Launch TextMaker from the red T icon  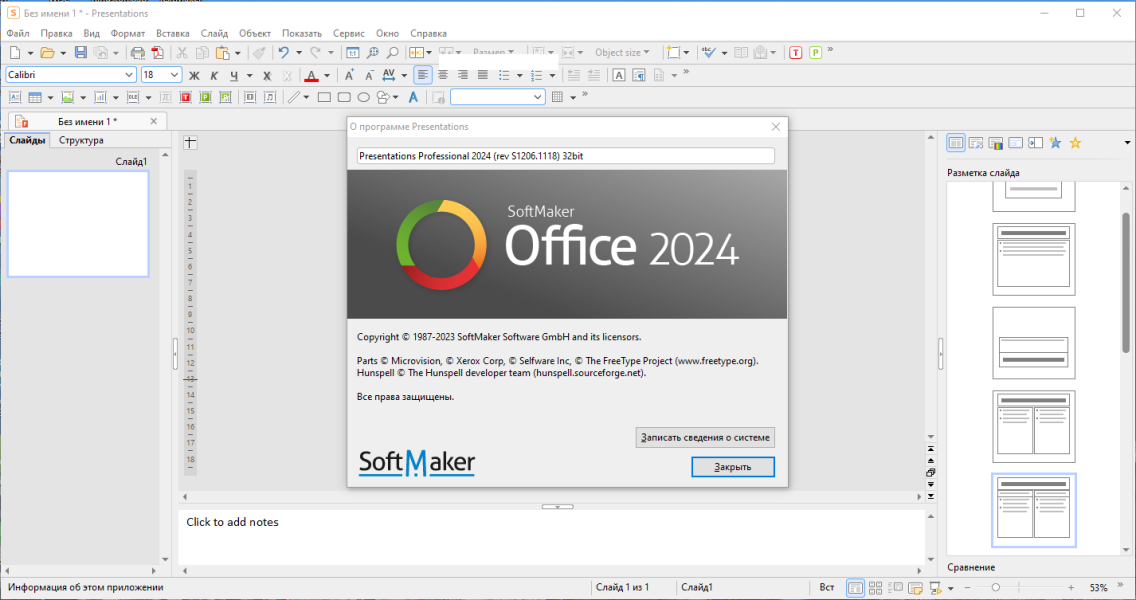pyautogui.click(x=795, y=52)
